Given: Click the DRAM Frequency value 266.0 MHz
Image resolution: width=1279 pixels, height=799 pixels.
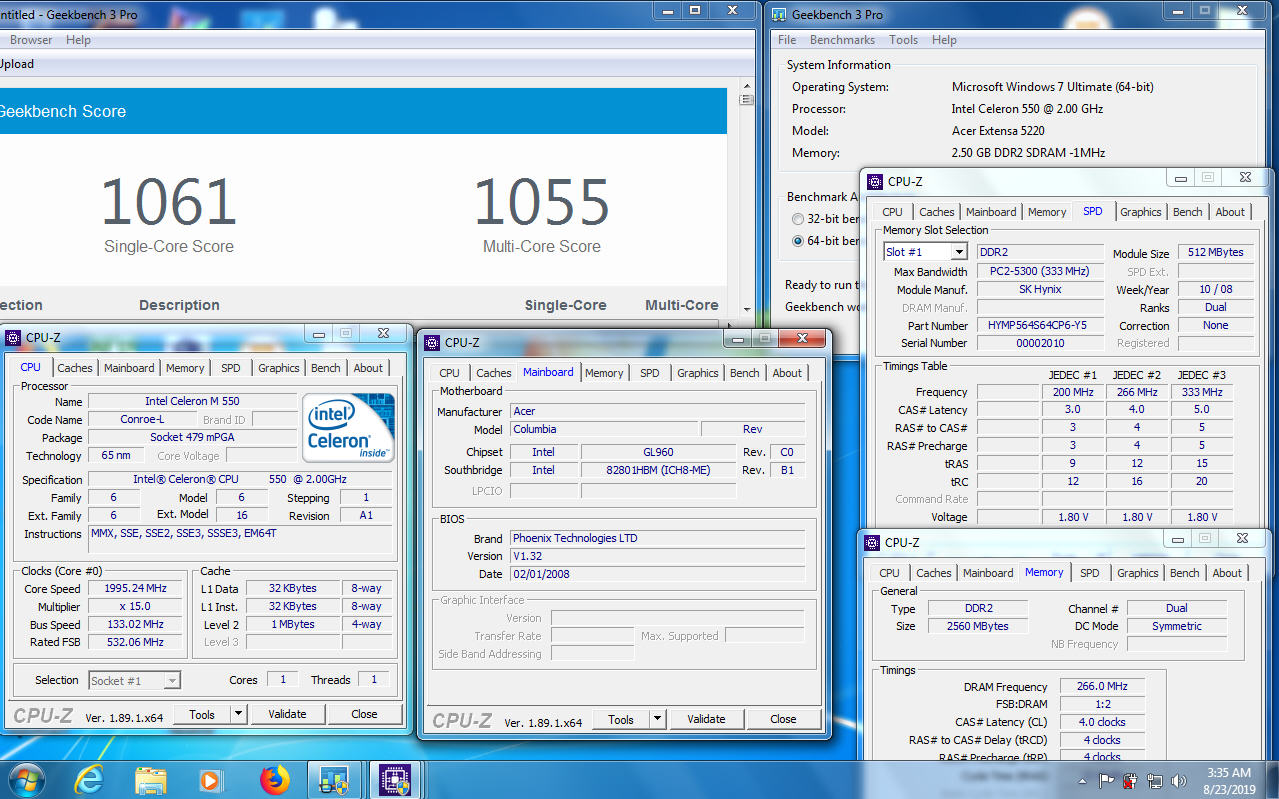Looking at the screenshot, I should click(1102, 687).
